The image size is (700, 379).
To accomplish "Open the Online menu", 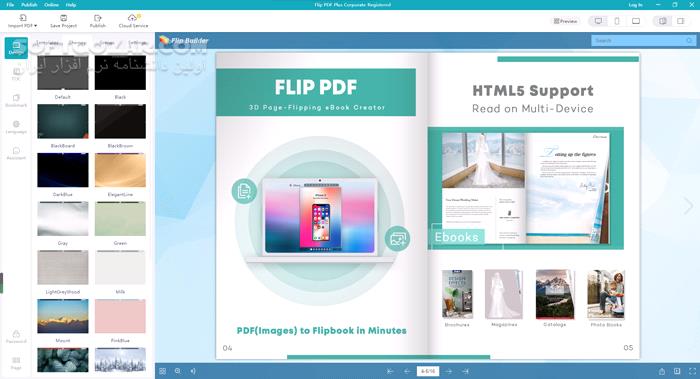I will click(x=51, y=4).
